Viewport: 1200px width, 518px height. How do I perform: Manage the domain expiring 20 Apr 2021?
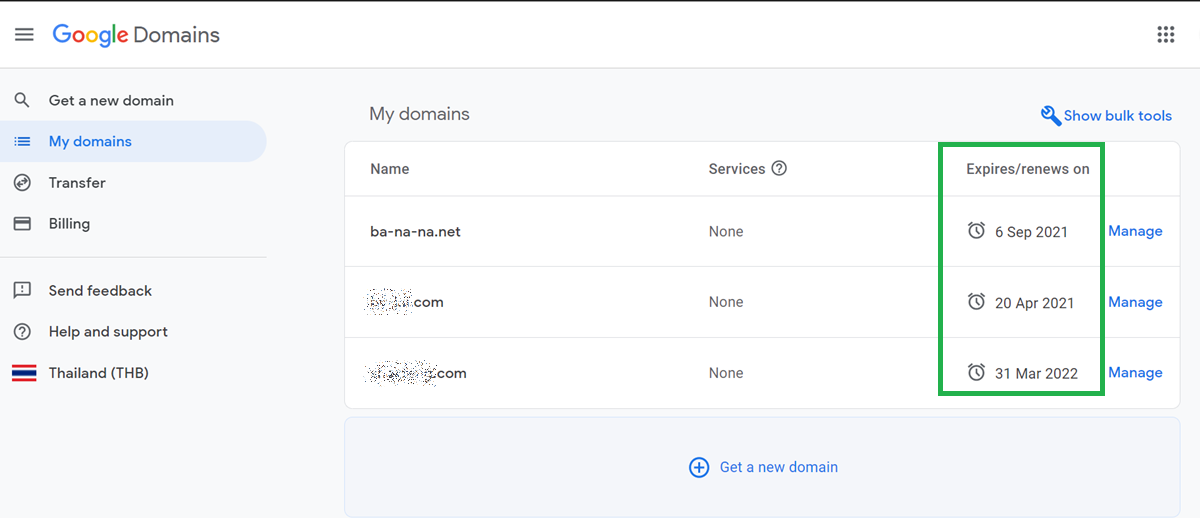[x=1135, y=302]
